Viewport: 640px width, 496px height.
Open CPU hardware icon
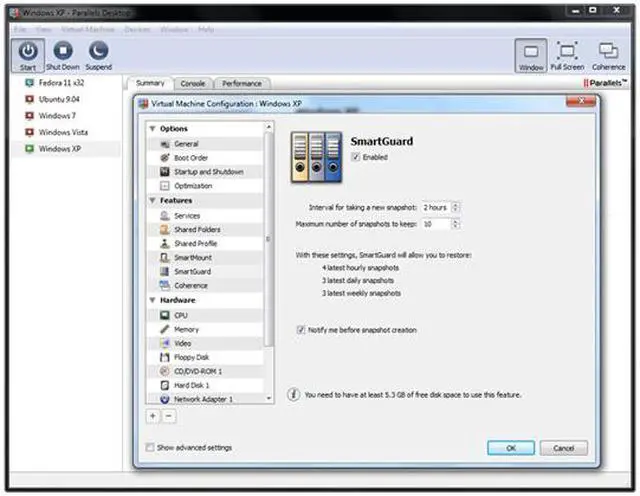pos(165,316)
